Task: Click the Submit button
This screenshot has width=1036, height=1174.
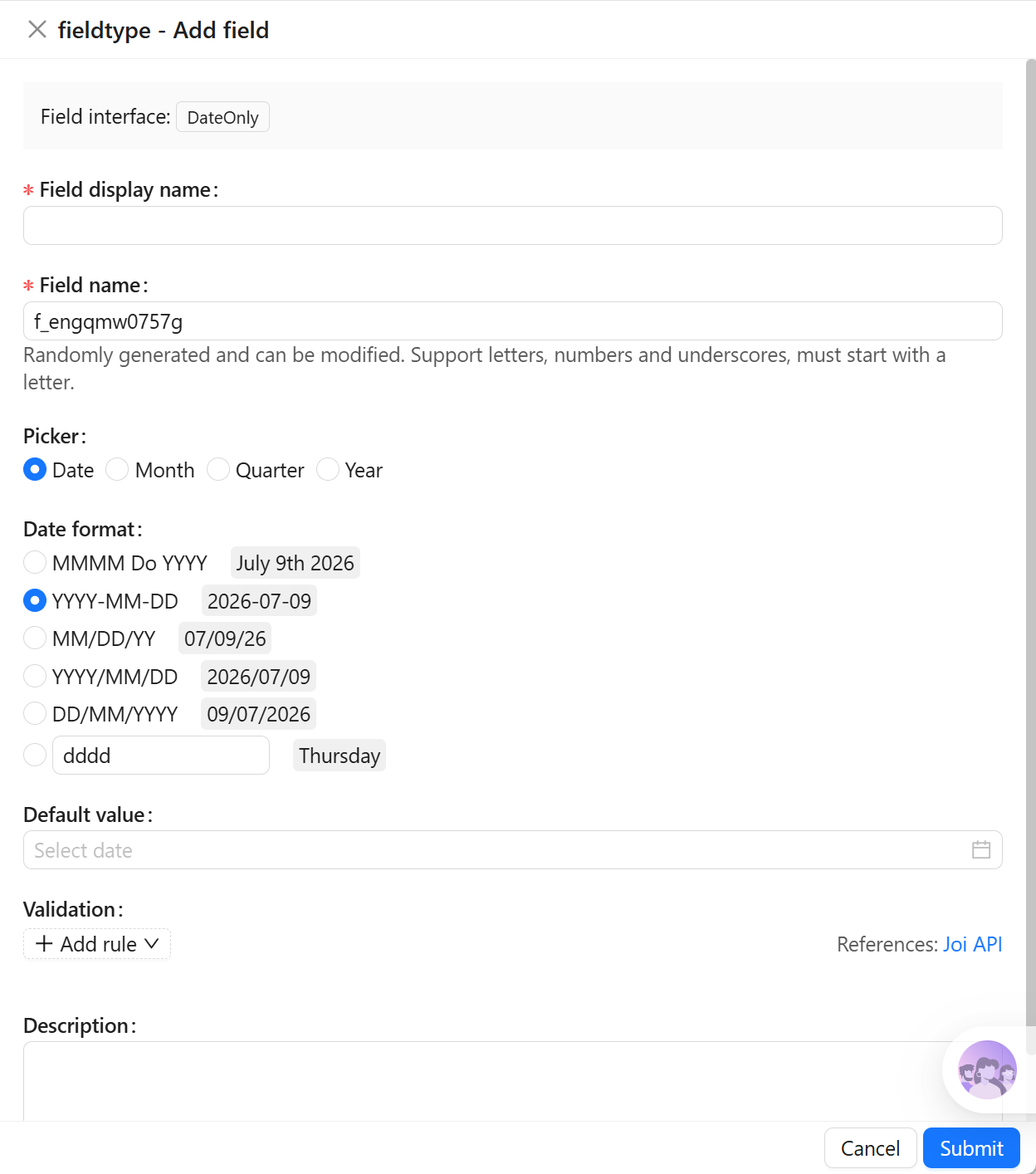Action: click(x=971, y=1148)
